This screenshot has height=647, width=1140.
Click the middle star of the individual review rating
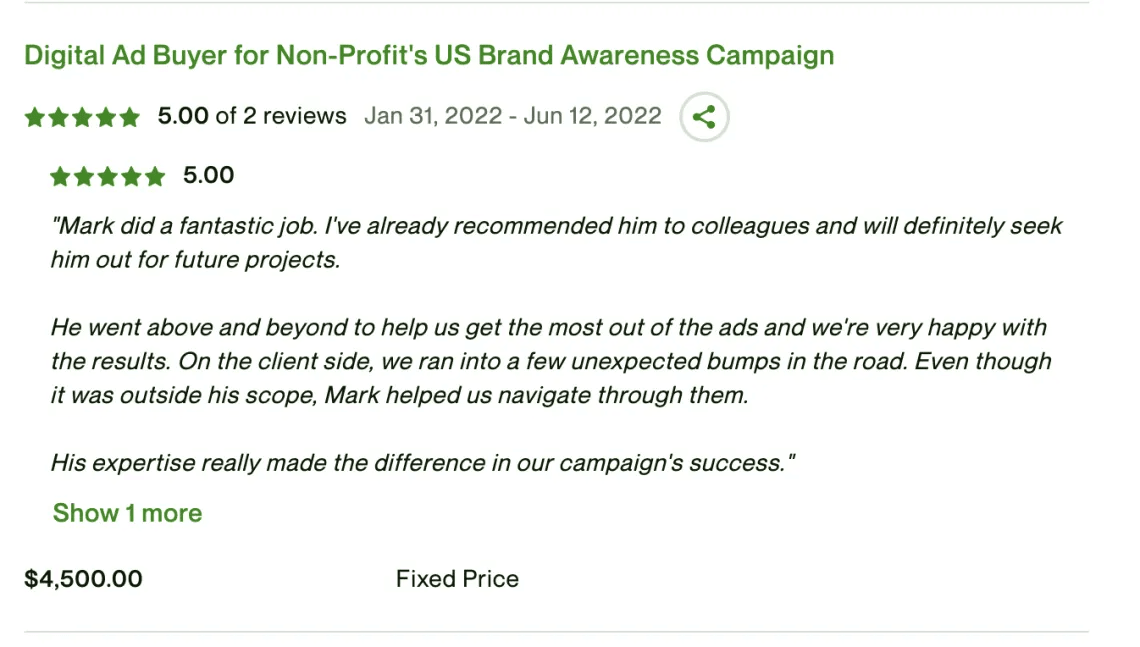(108, 176)
